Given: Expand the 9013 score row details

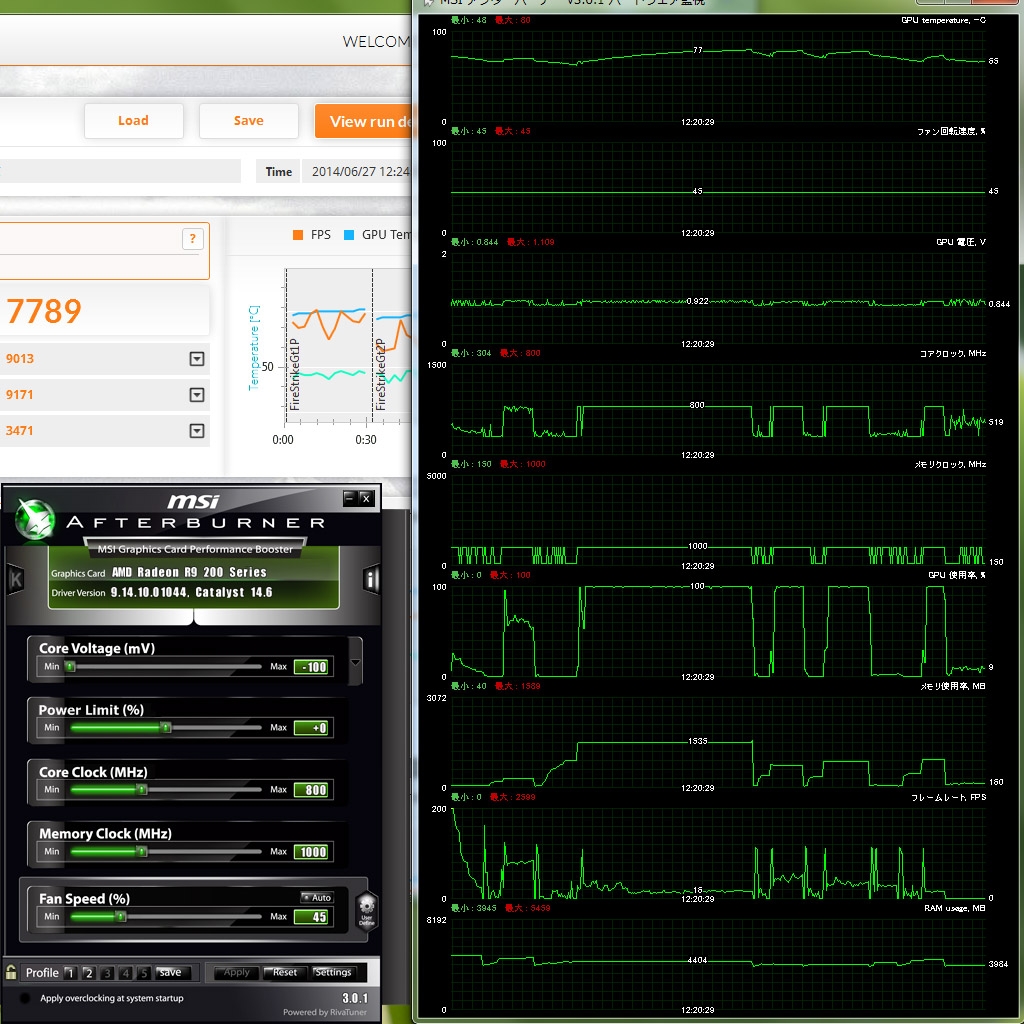Looking at the screenshot, I should (x=197, y=359).
